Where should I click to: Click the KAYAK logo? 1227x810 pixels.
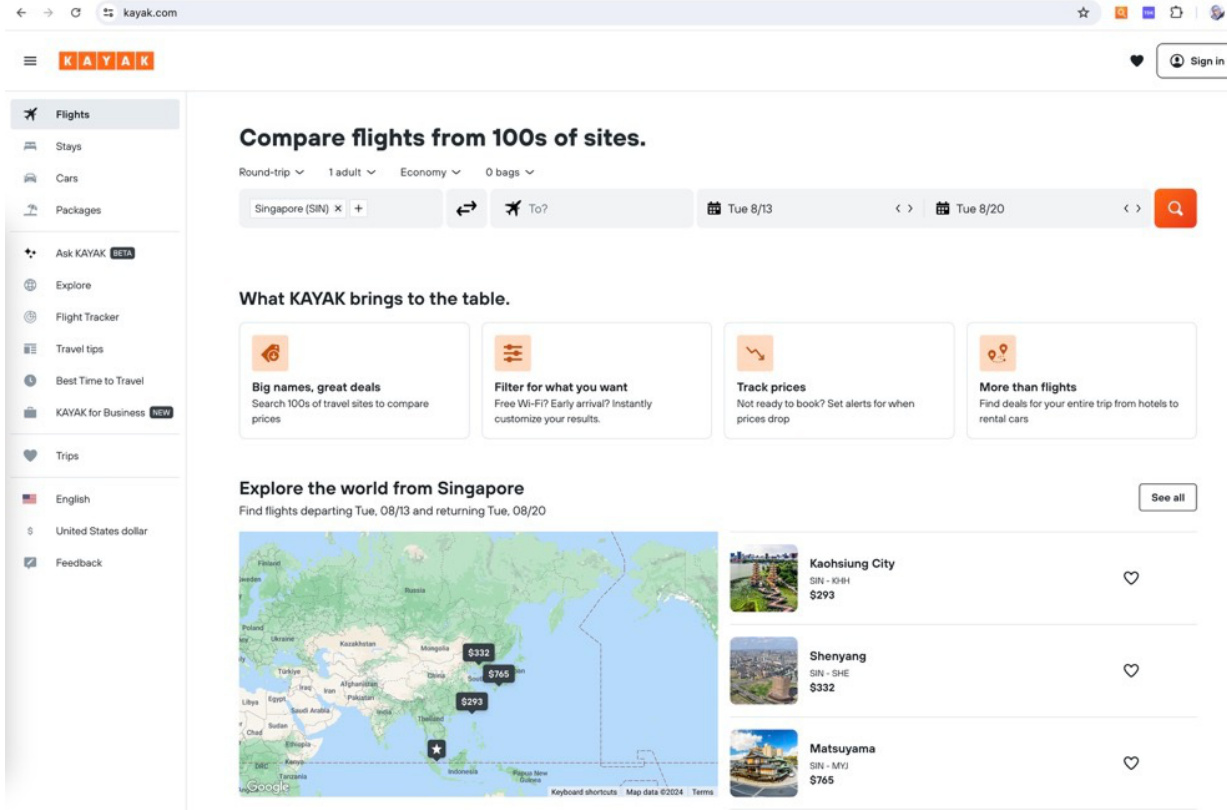(106, 61)
